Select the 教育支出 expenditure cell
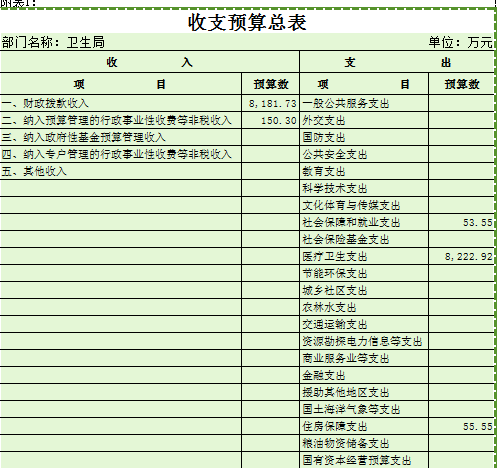 [364, 171]
